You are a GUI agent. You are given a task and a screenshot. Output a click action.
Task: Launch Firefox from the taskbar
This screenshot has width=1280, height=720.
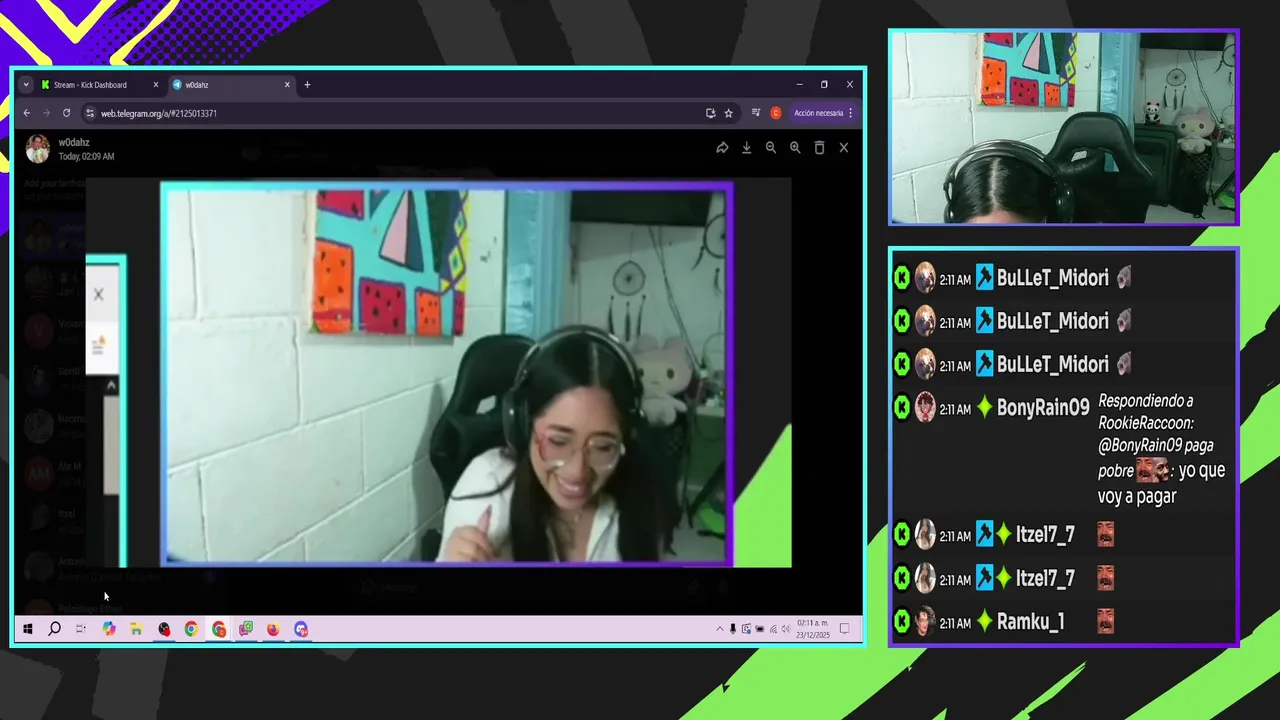(x=273, y=629)
